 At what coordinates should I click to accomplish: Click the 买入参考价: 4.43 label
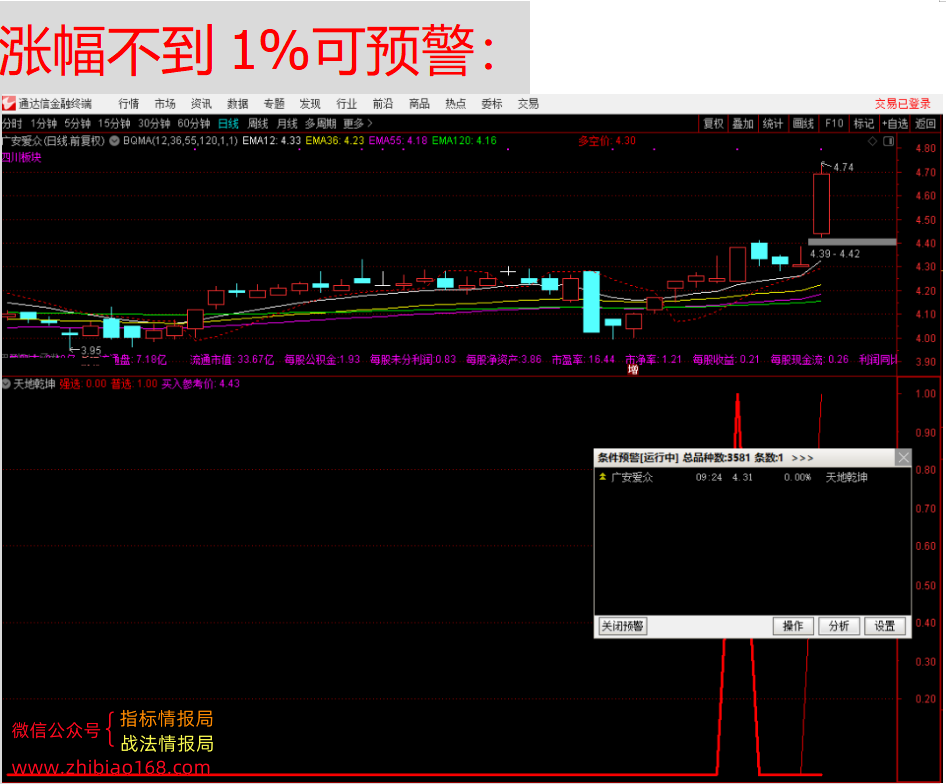pos(200,384)
